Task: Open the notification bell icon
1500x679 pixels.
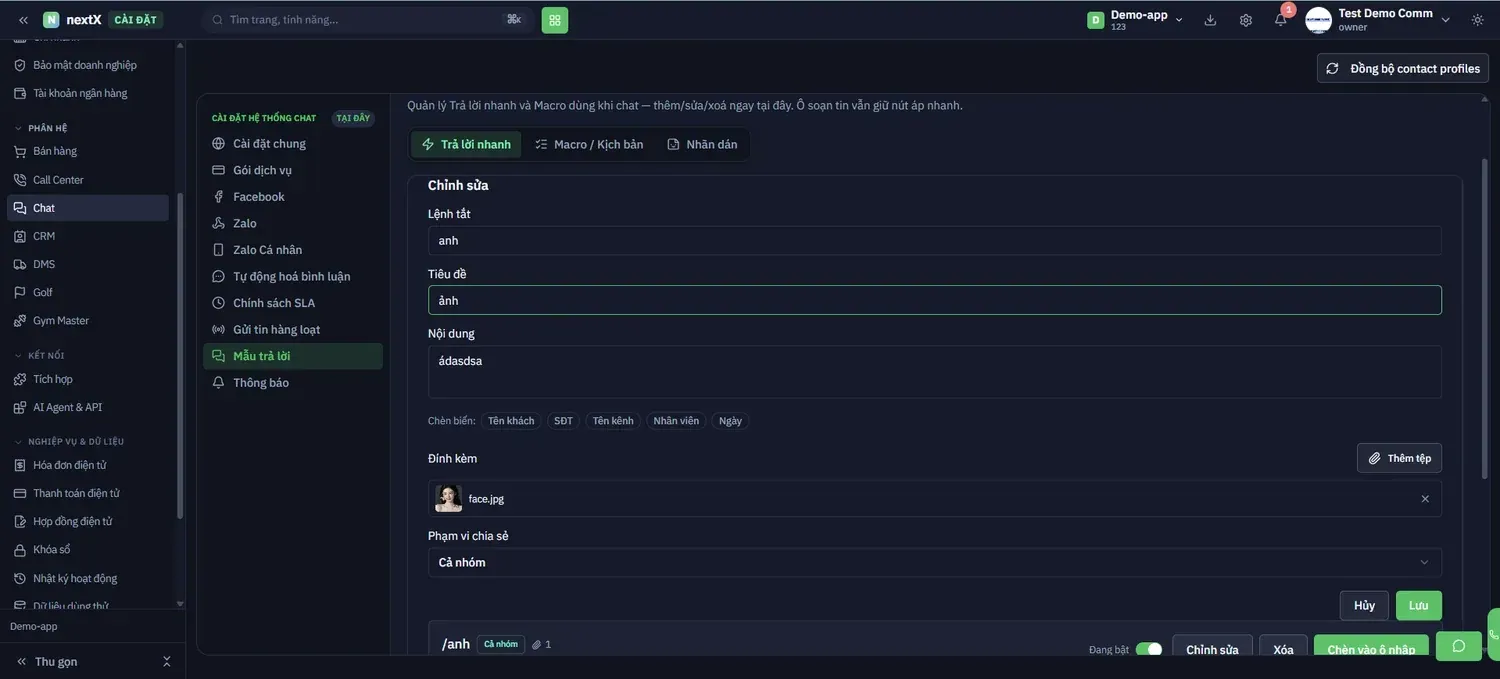Action: (1280, 20)
